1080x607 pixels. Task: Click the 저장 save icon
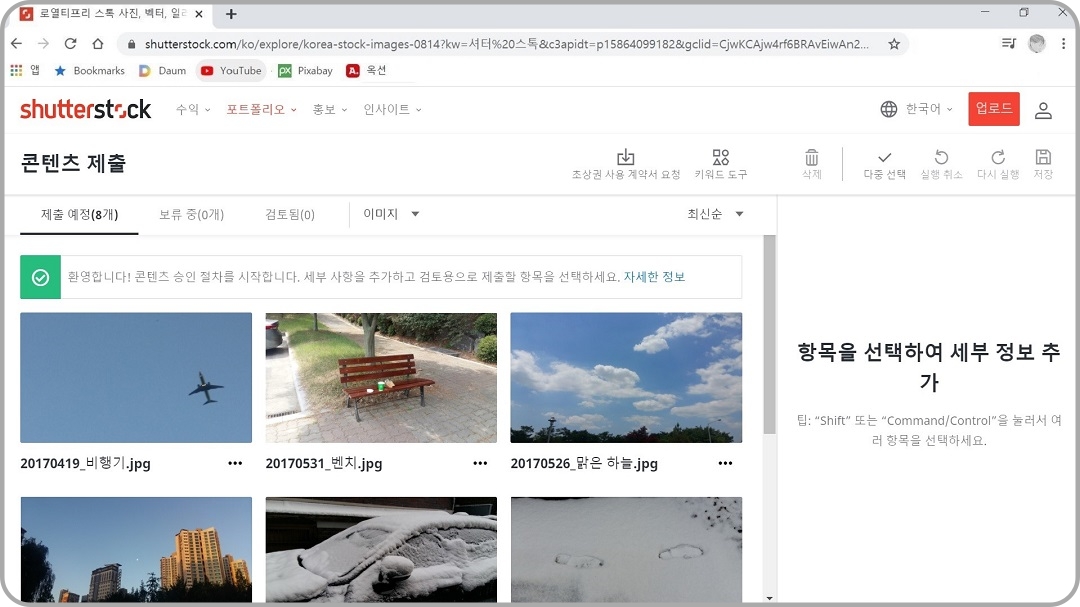coord(1043,163)
